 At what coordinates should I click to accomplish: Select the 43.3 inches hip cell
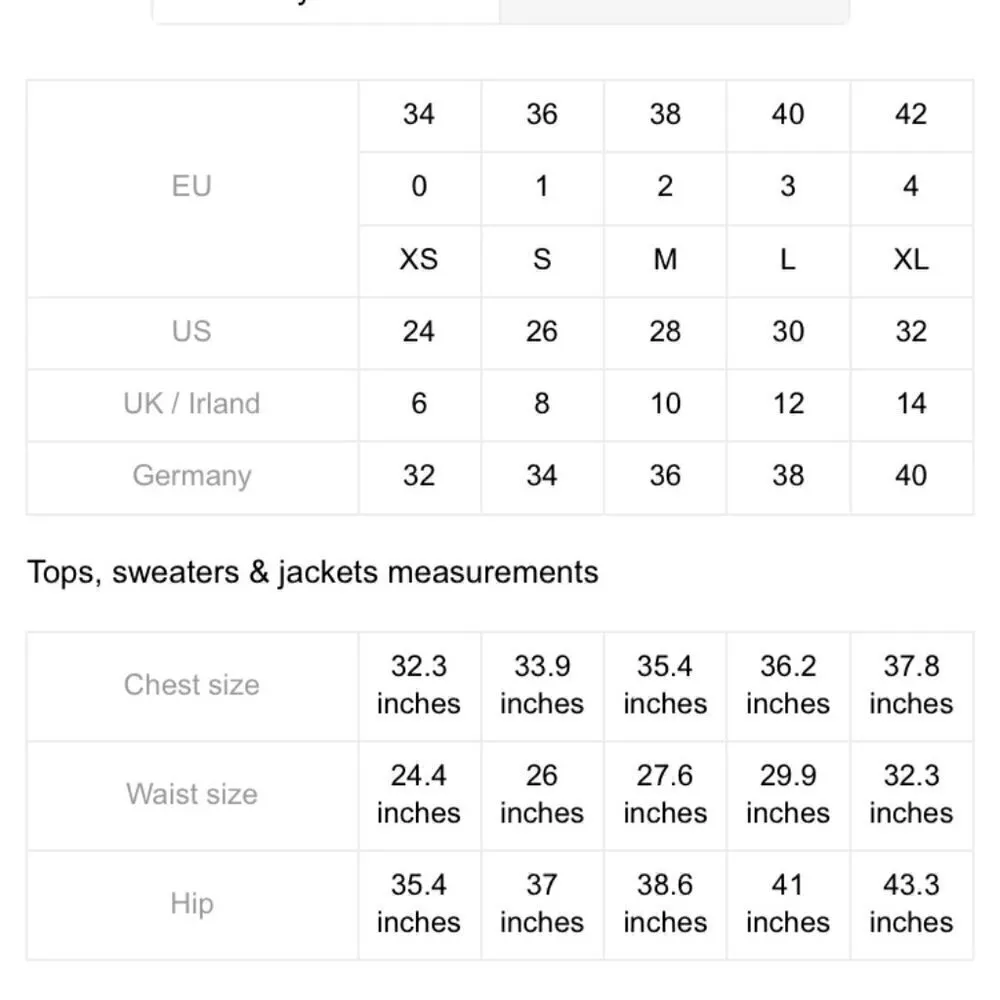911,904
